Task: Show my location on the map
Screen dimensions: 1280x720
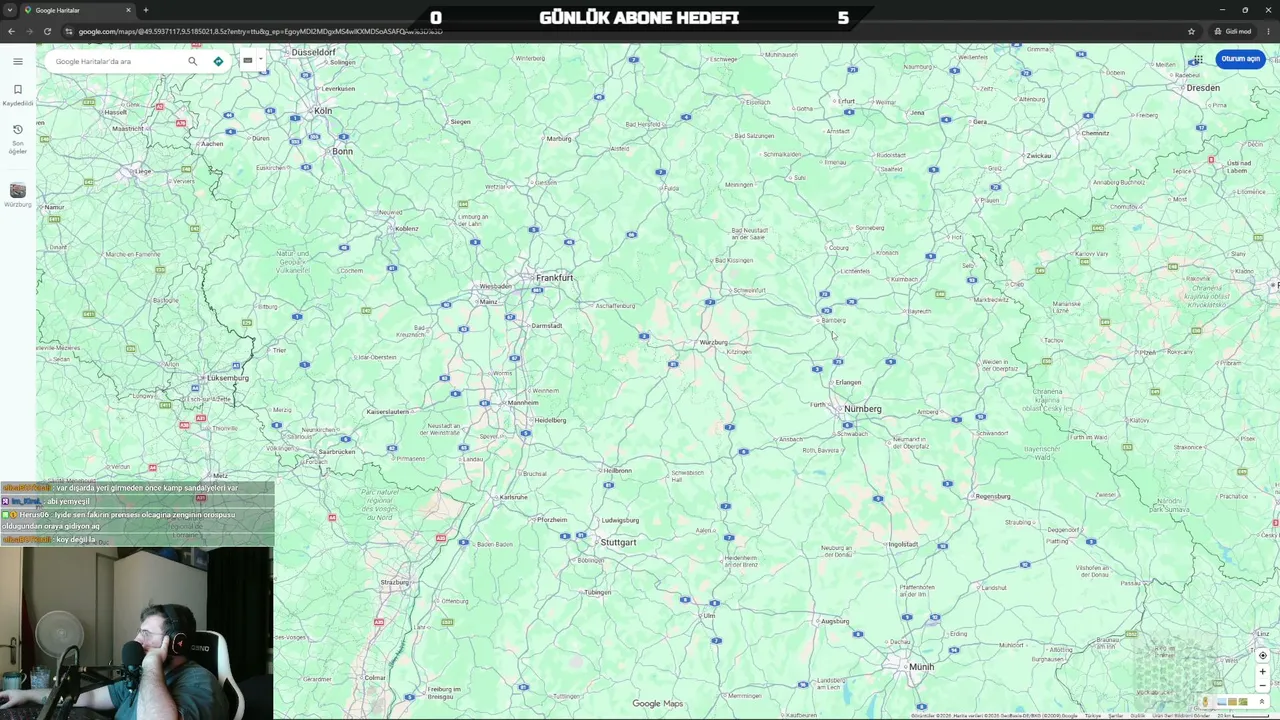Action: 1263,656
